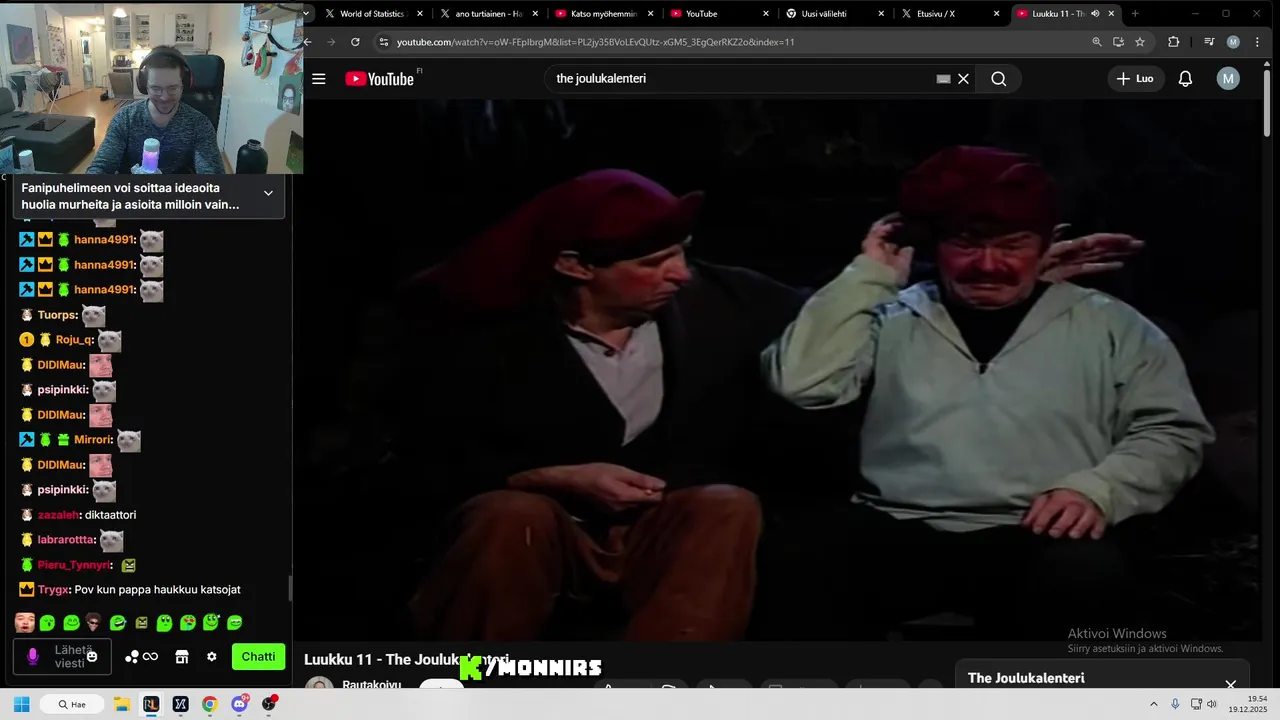Open chat settings gear
The image size is (1280, 720).
[211, 657]
